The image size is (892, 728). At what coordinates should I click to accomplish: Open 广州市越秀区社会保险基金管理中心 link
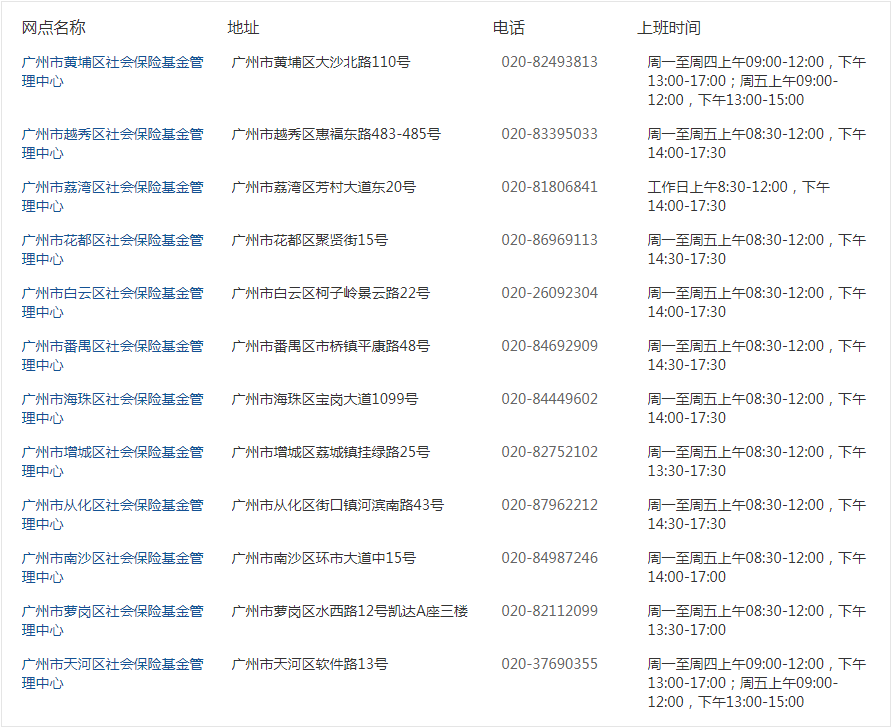(112, 134)
